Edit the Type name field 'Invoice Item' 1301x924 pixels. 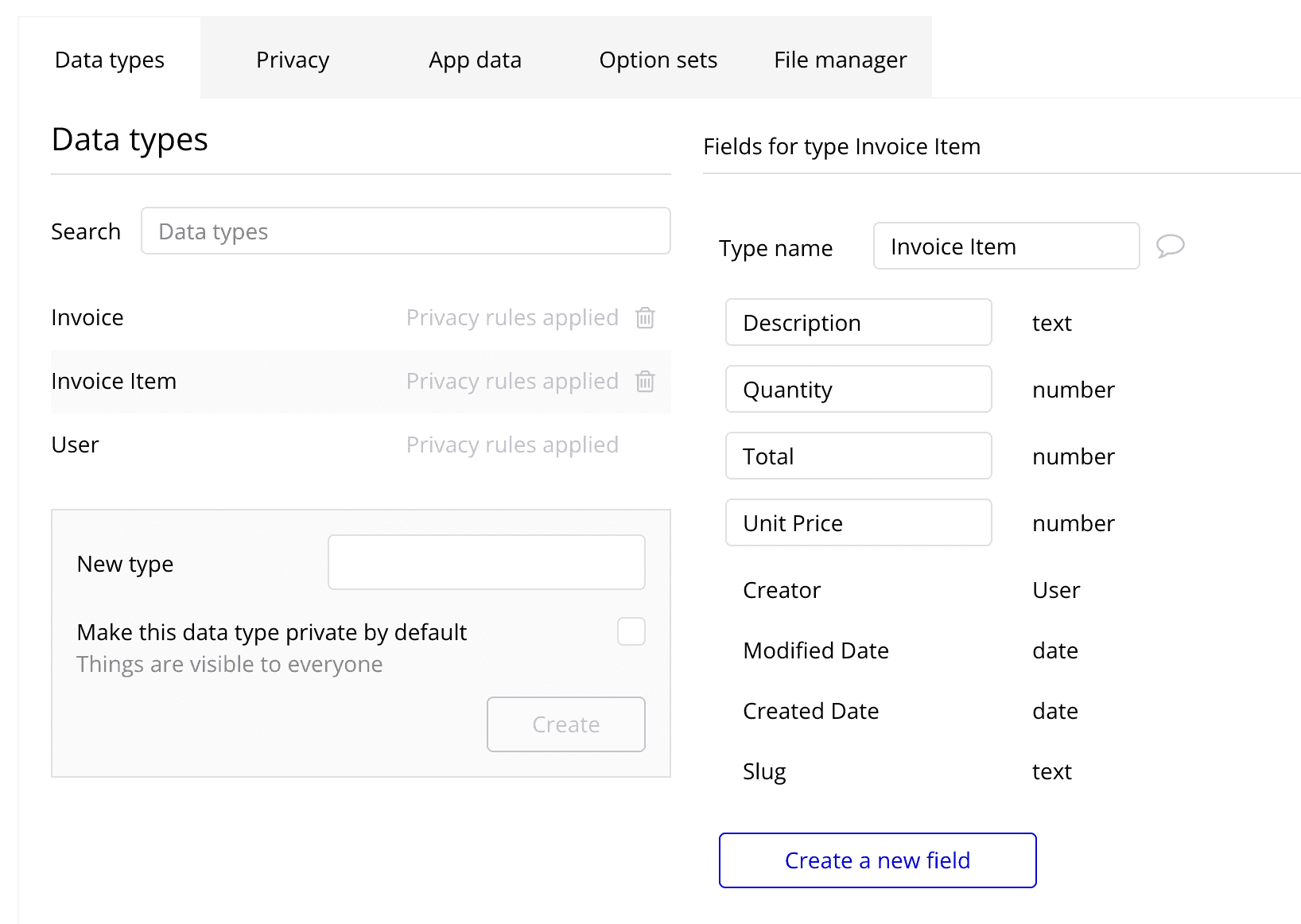(x=1006, y=247)
